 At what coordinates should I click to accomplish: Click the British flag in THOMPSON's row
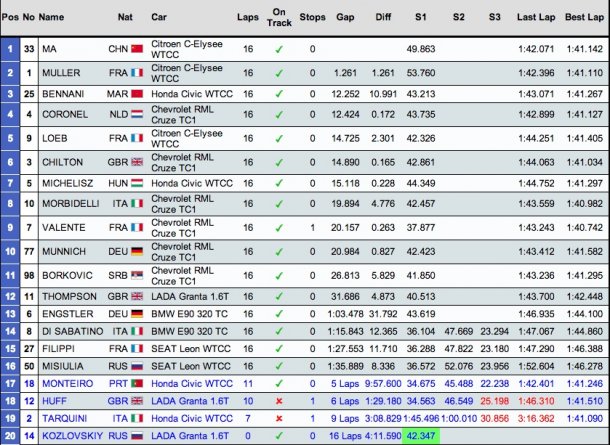coord(137,296)
